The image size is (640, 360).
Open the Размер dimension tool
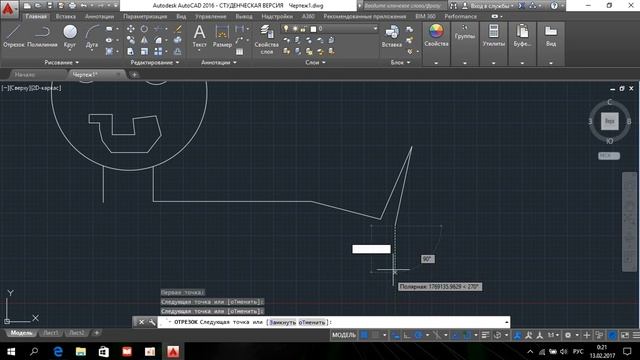click(x=222, y=36)
